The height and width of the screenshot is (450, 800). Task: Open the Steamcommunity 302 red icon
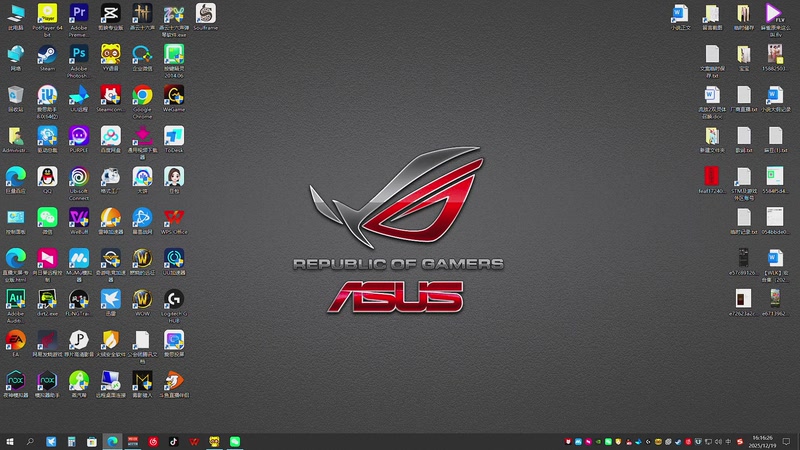pos(110,98)
